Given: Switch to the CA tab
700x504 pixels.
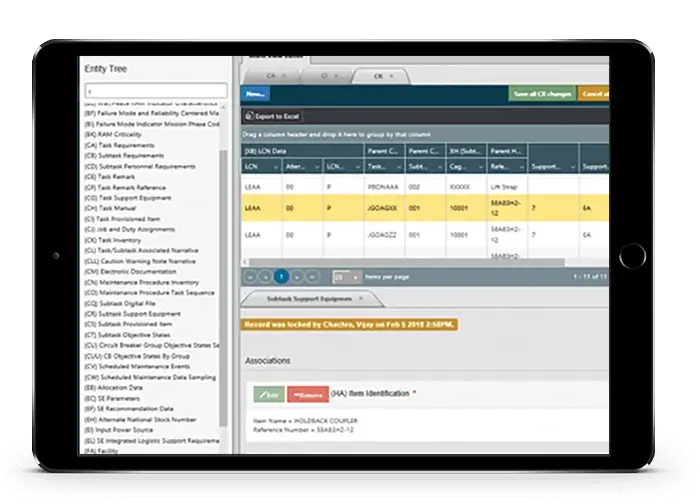Looking at the screenshot, I should click(x=271, y=76).
